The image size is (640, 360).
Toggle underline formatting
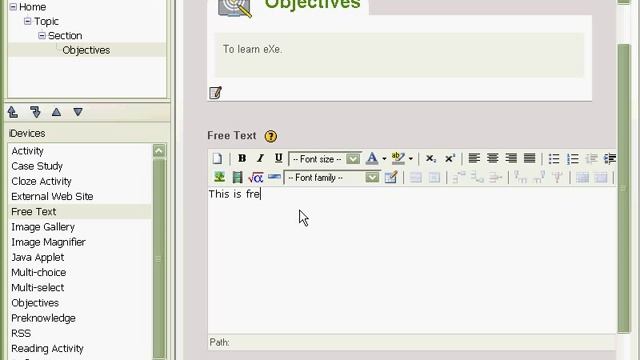pyautogui.click(x=278, y=158)
